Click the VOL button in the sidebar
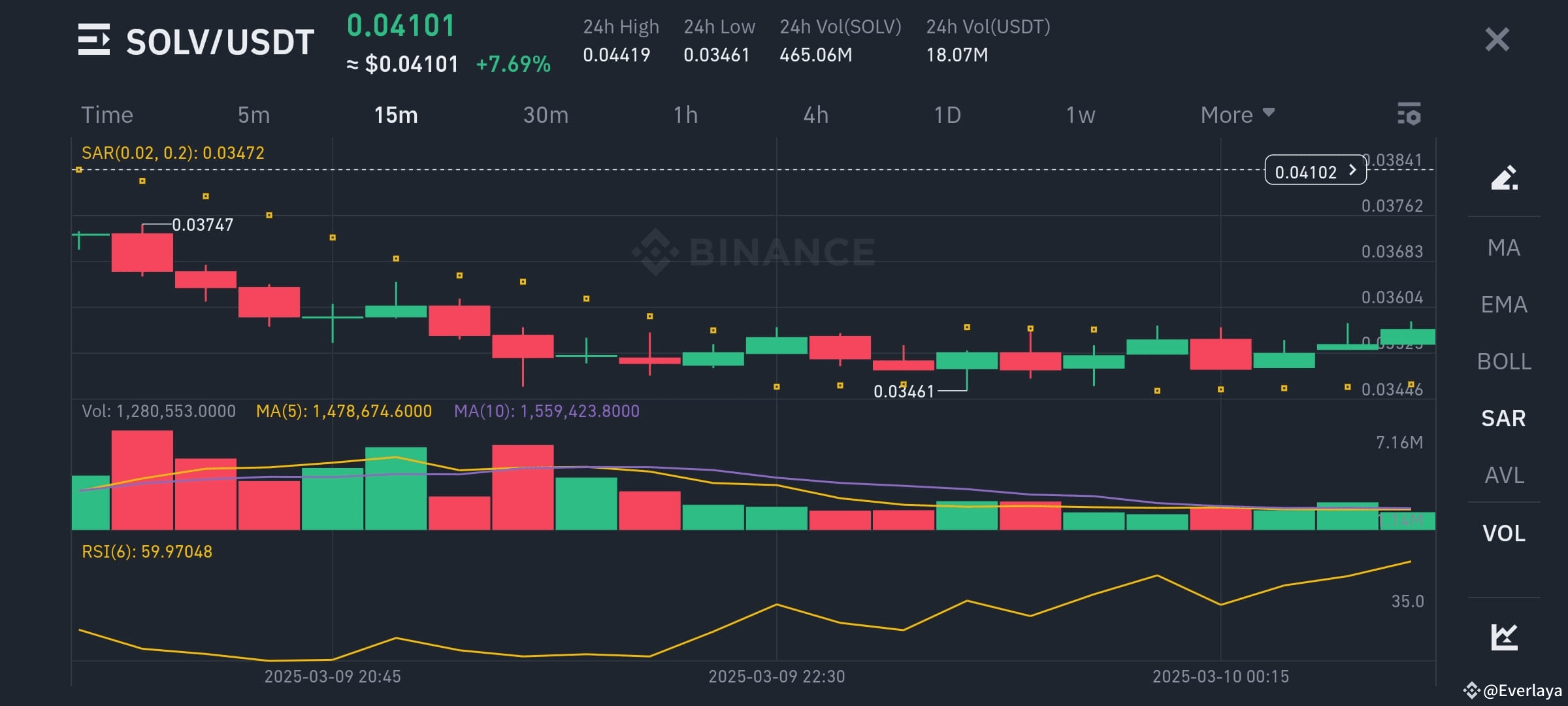 click(x=1503, y=533)
